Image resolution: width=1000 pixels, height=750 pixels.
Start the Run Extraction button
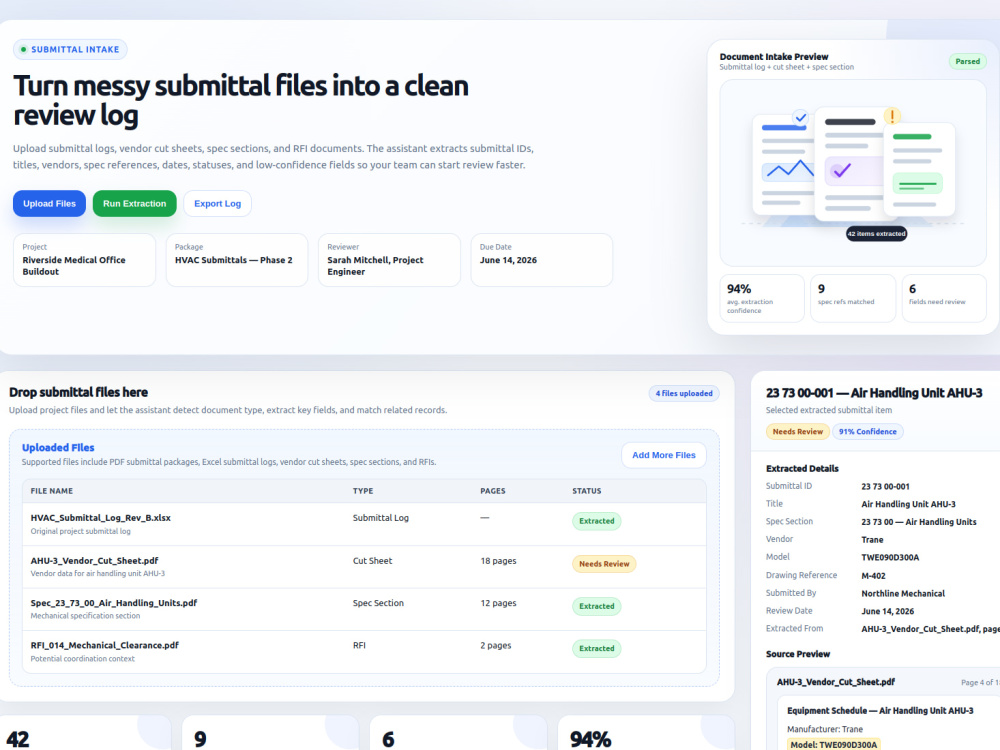(x=135, y=203)
